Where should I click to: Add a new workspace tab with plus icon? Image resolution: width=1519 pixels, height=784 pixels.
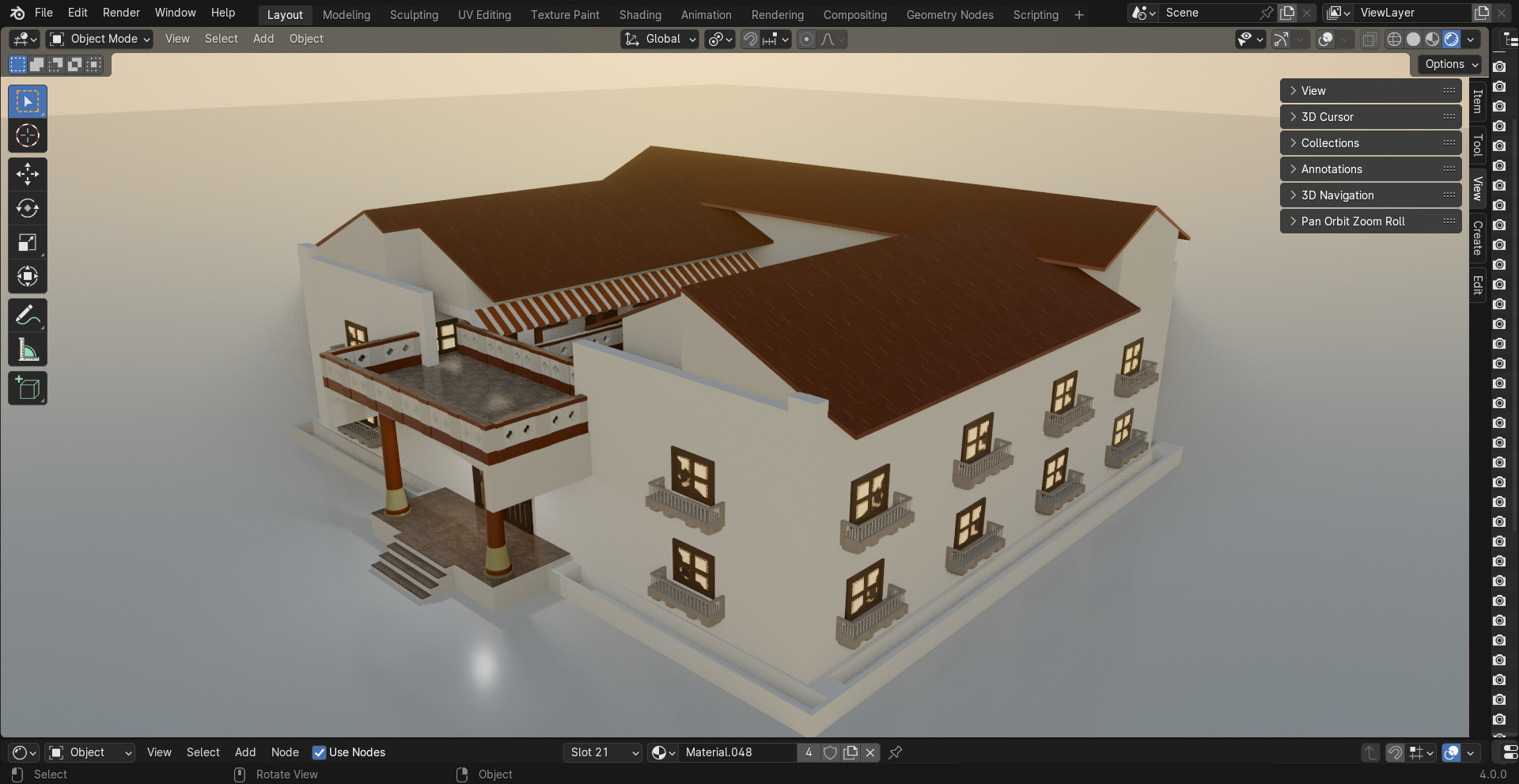point(1079,14)
